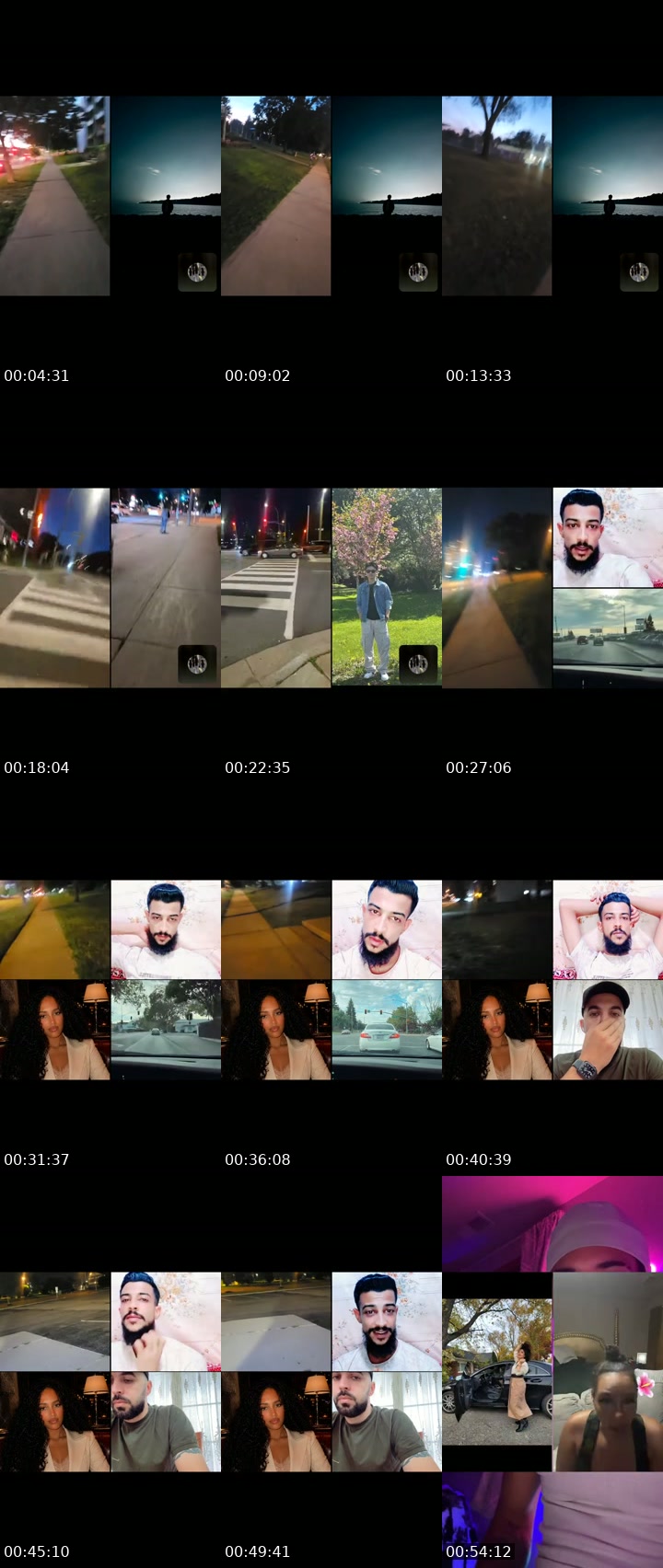Select the timestamp 00:13:33

[x=479, y=375]
